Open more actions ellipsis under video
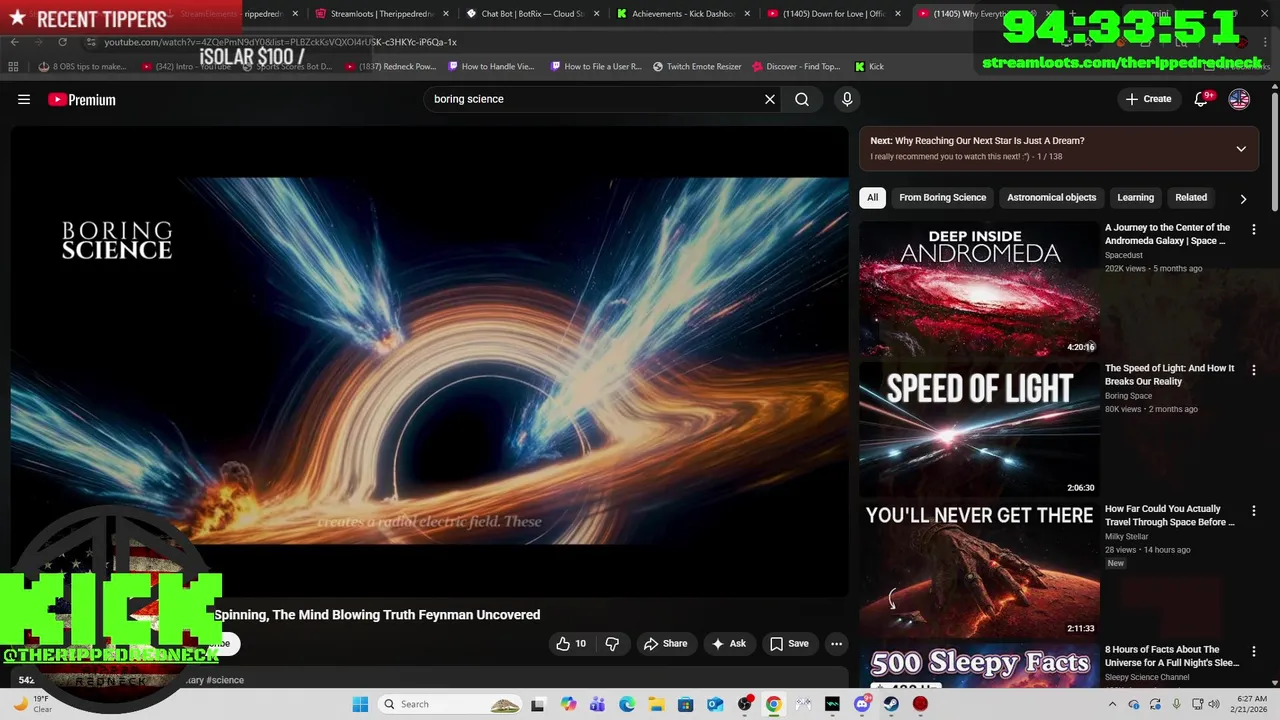Image resolution: width=1280 pixels, height=720 pixels. click(x=837, y=643)
